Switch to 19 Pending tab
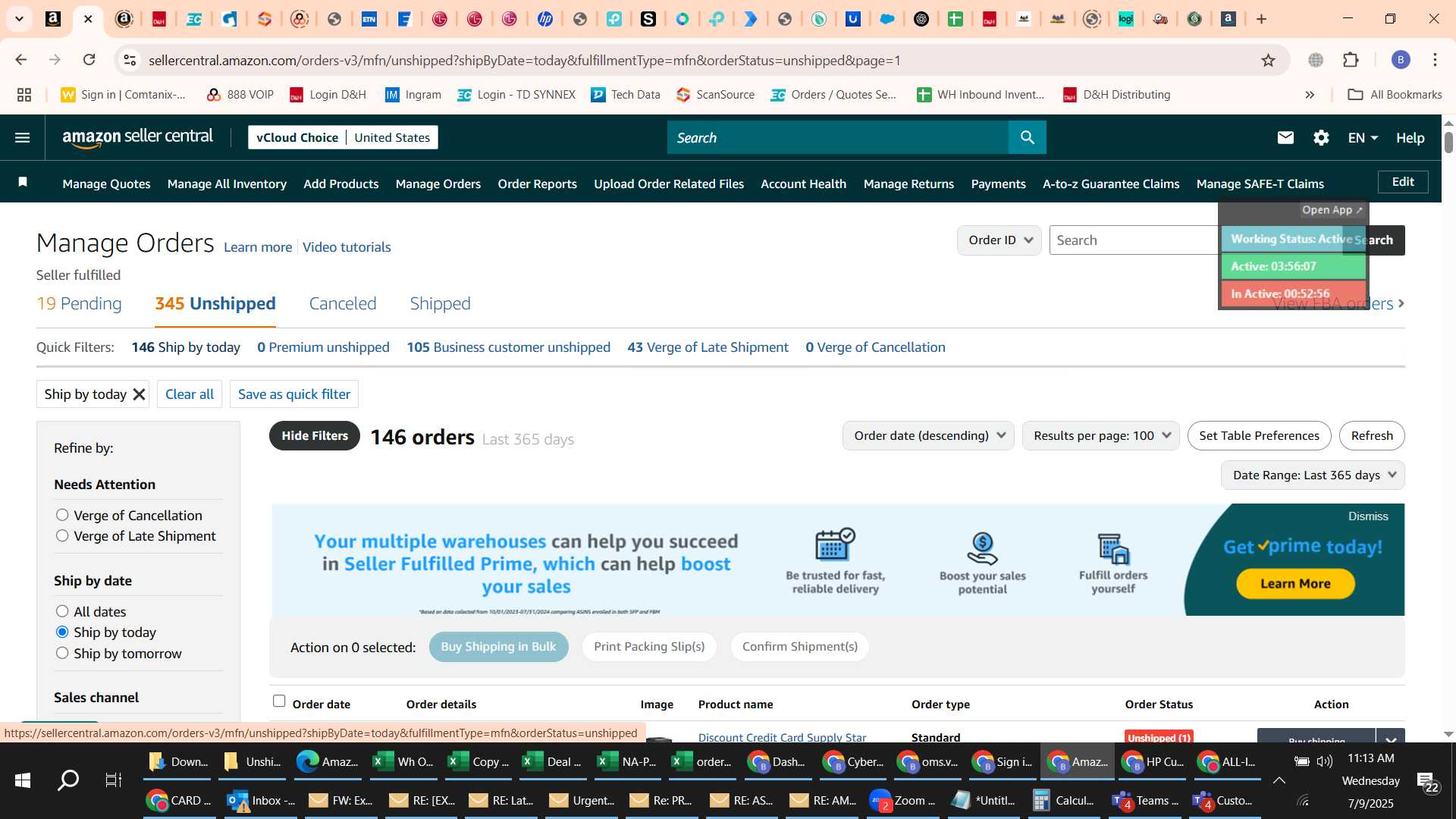Viewport: 1456px width, 819px height. coord(79,303)
